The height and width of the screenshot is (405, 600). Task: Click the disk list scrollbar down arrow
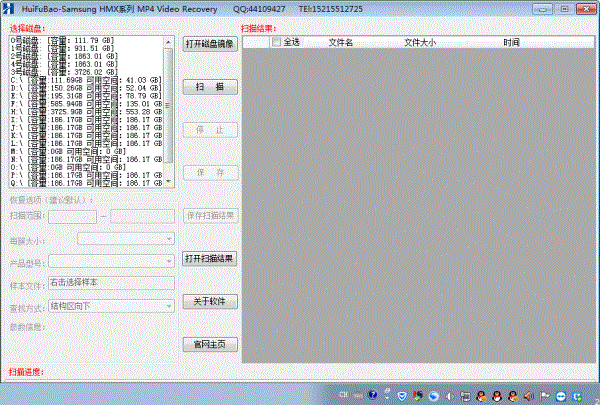[x=168, y=182]
